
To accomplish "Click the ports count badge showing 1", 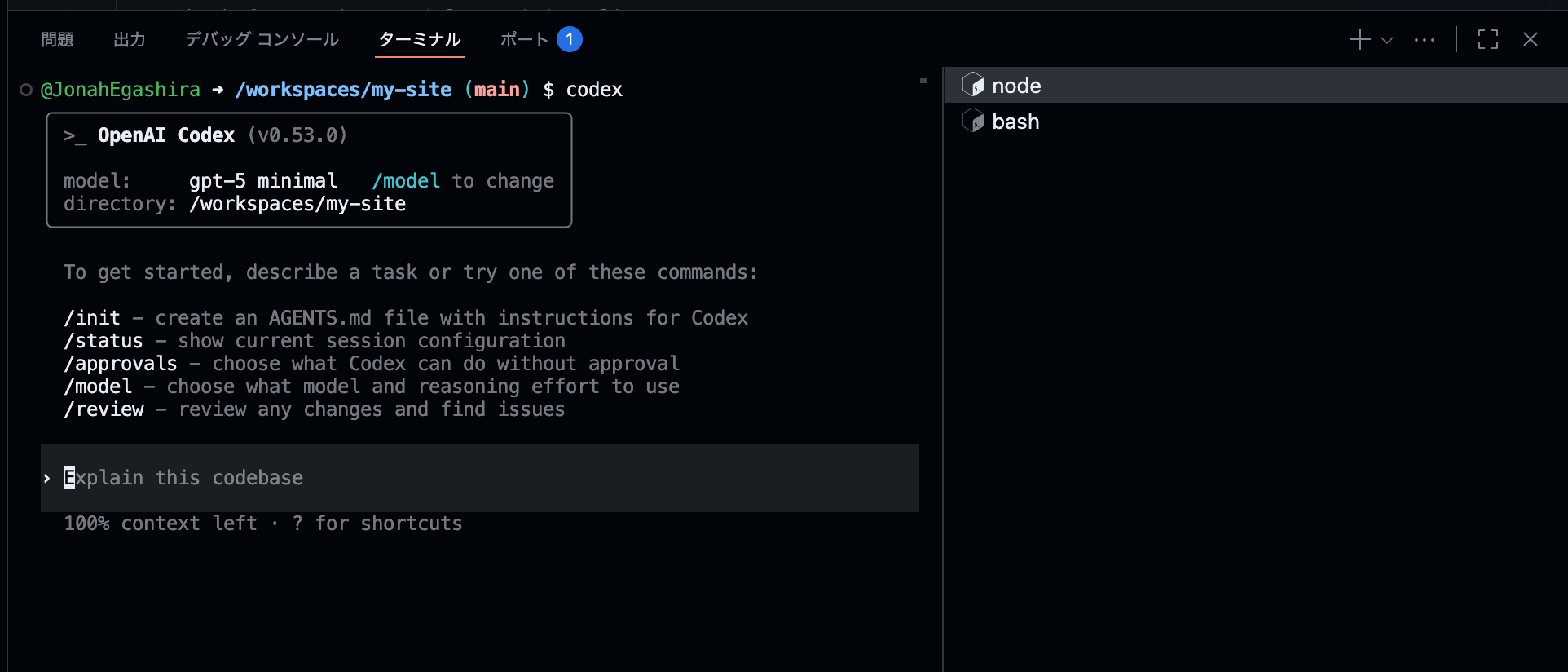I will tap(570, 39).
